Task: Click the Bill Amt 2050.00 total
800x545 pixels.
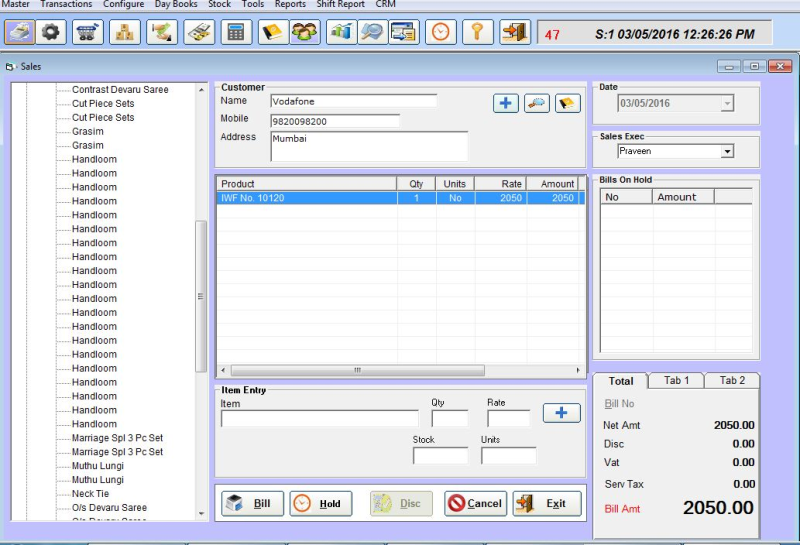Action: point(718,508)
